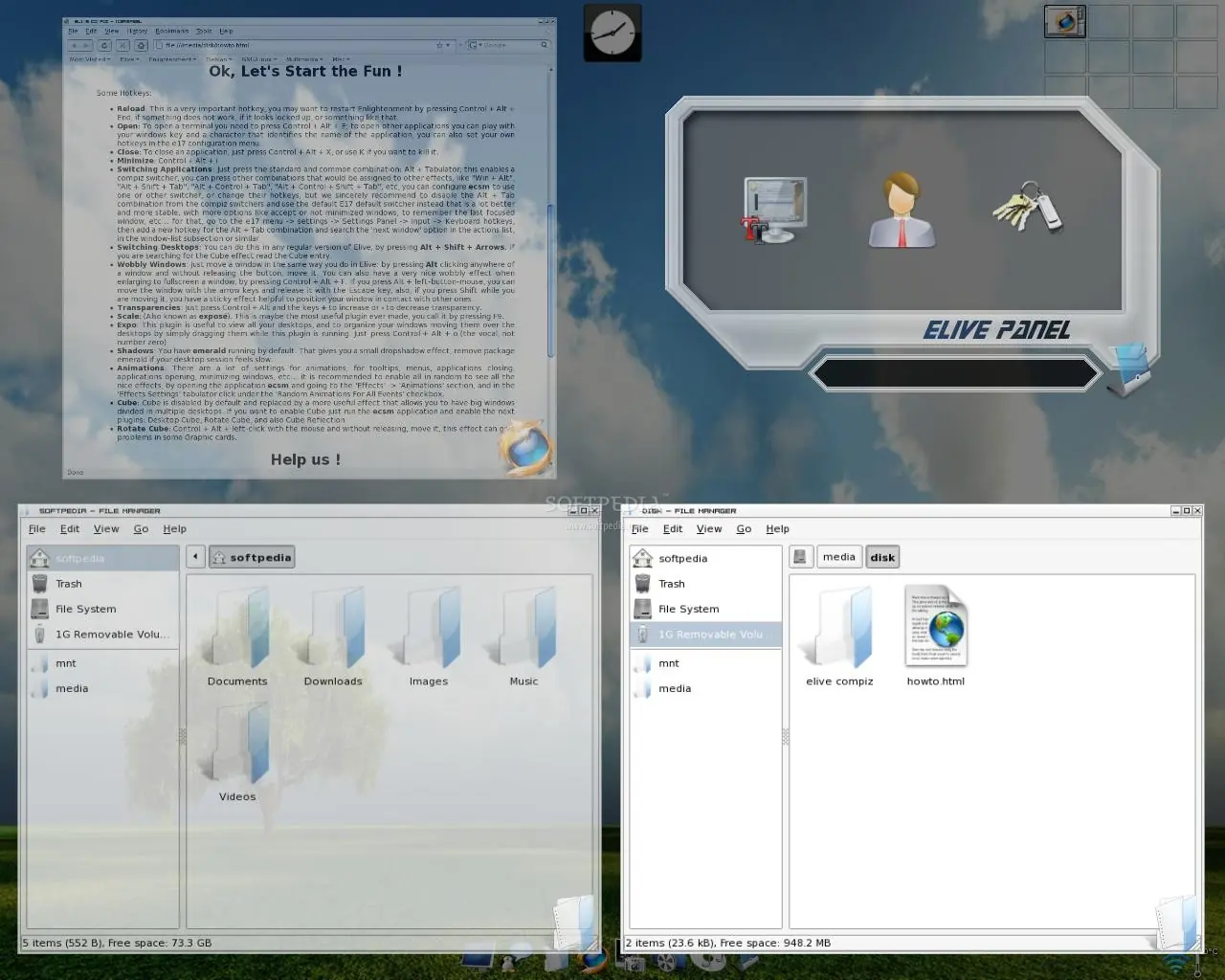Select 1G Removable Volume in Disk manager sidebar
Screen dimensions: 1225x980
tap(705, 635)
